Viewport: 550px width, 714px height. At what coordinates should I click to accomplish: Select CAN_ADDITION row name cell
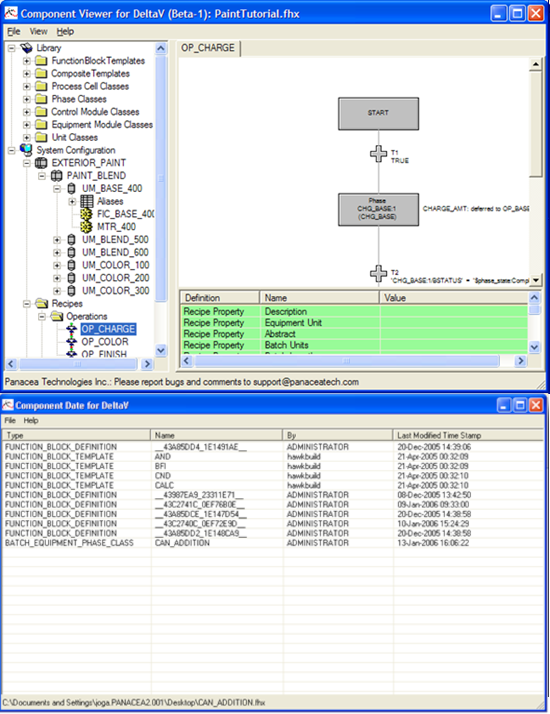pos(182,543)
